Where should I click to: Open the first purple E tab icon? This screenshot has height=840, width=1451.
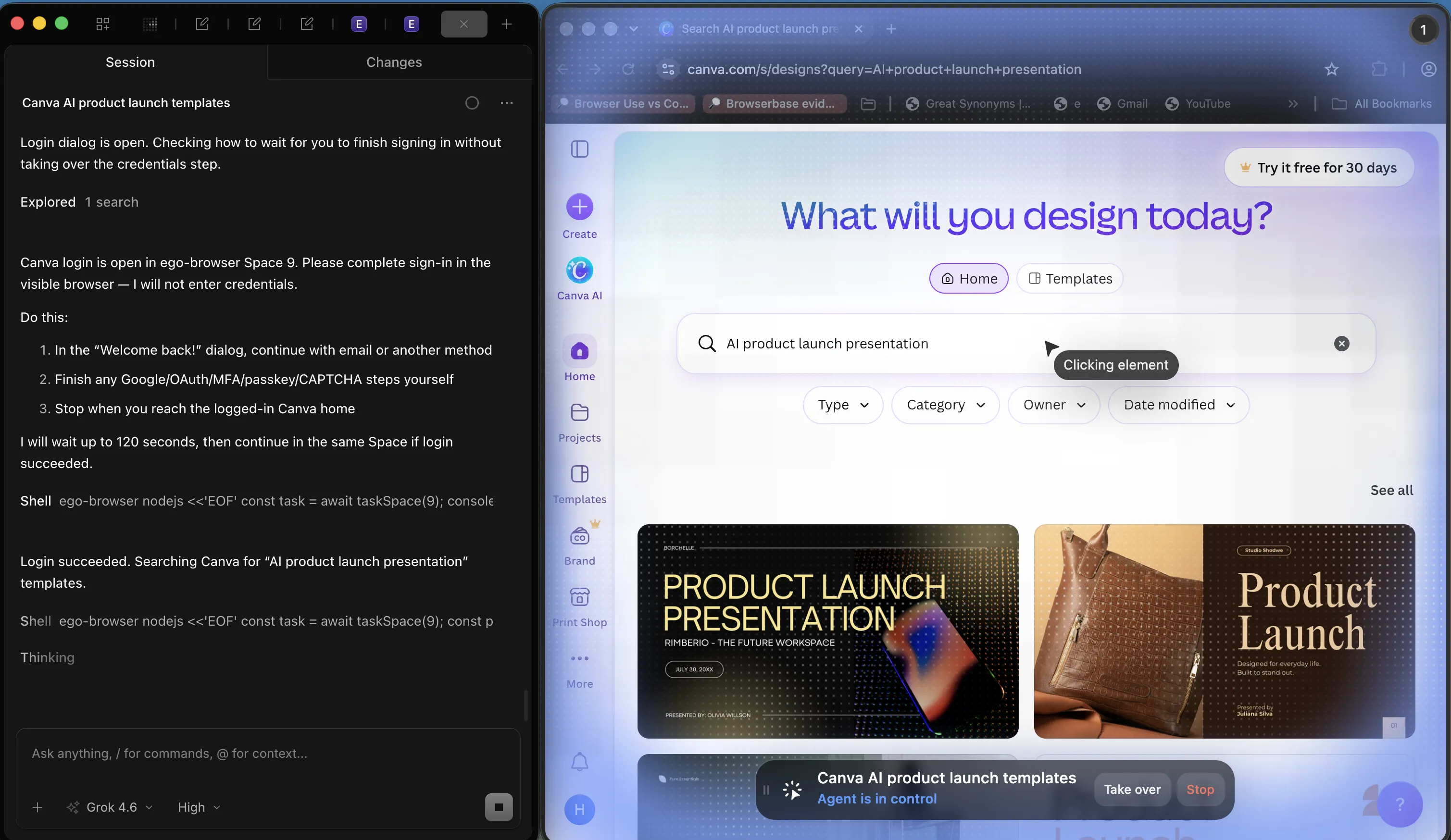(x=359, y=24)
